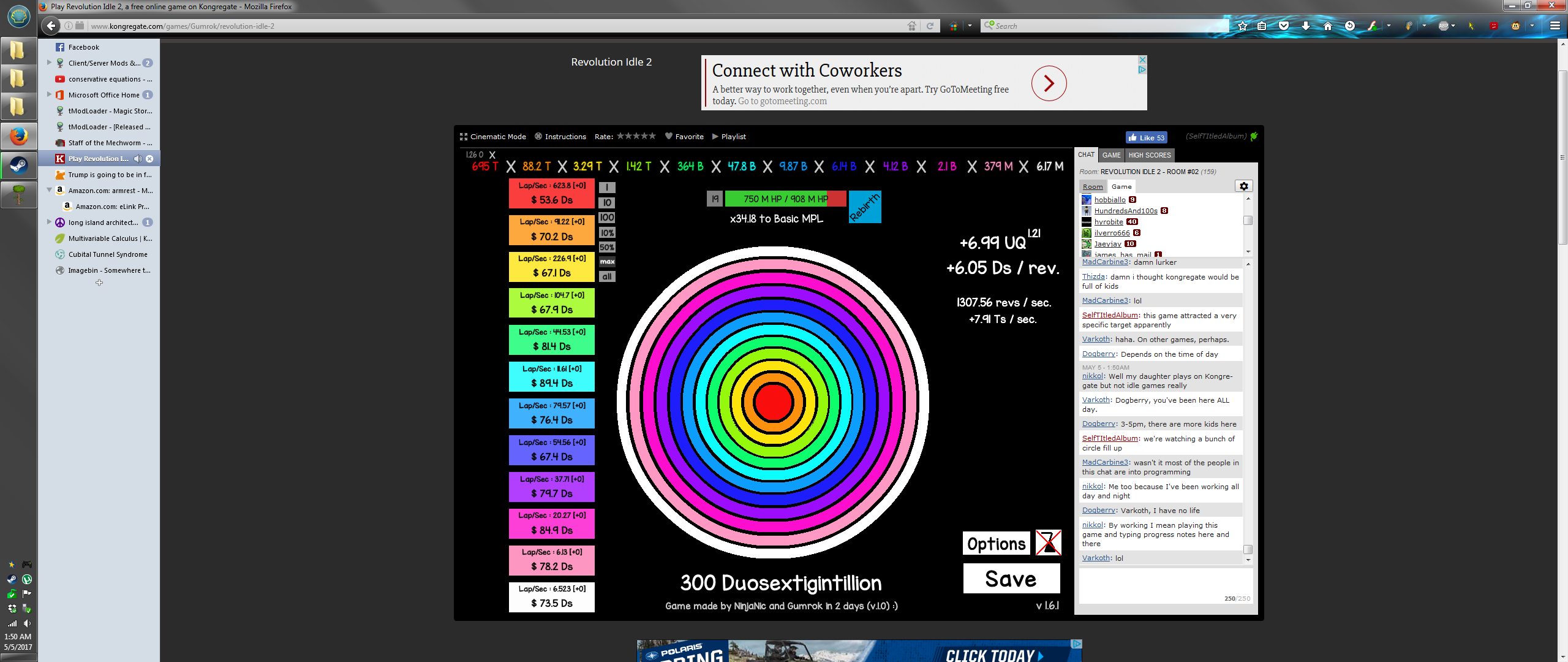
Task: Open dropdown arrow beside Flash icon
Action: (x=1389, y=26)
